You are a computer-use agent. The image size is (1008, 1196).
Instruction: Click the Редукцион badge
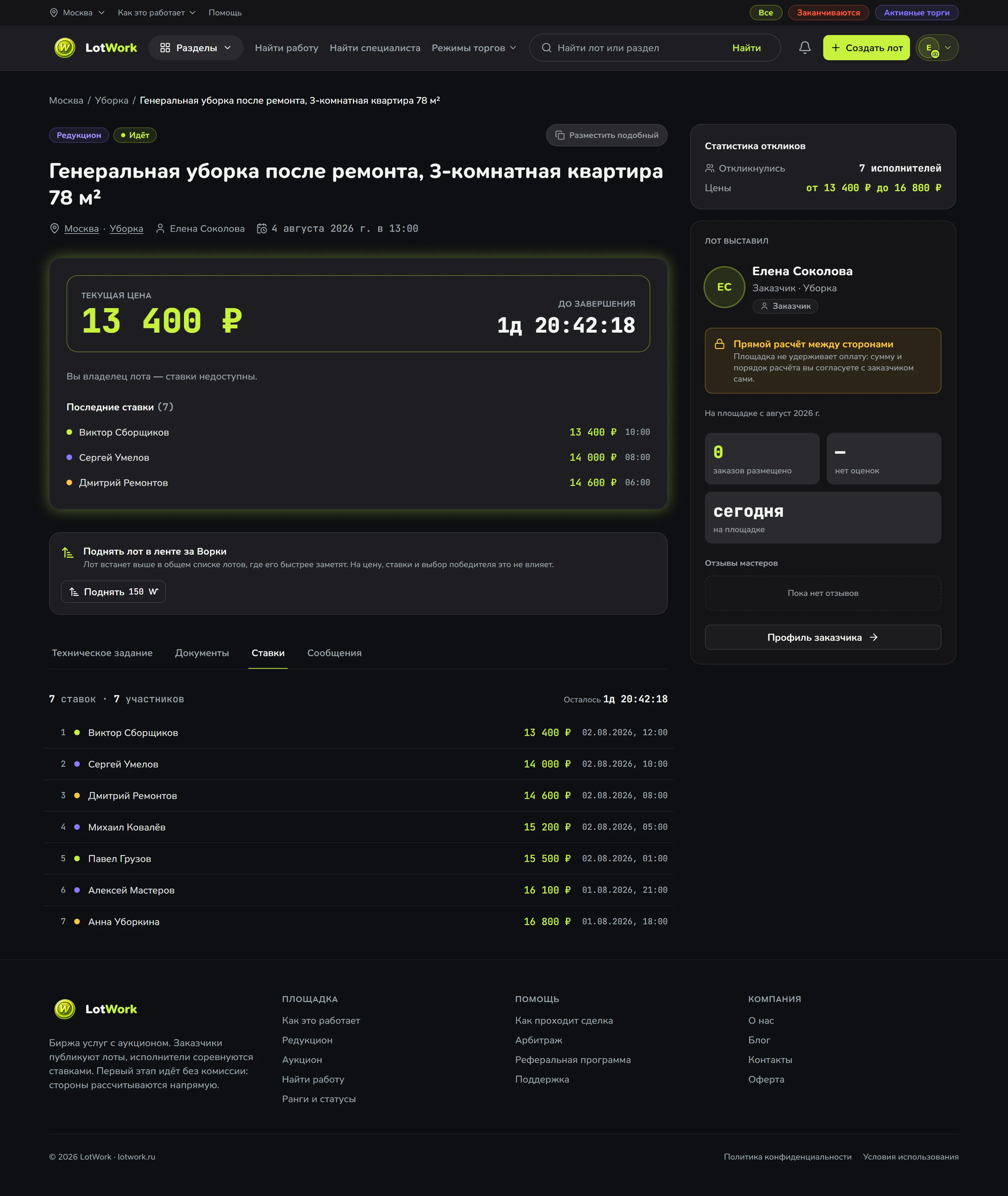pos(79,135)
